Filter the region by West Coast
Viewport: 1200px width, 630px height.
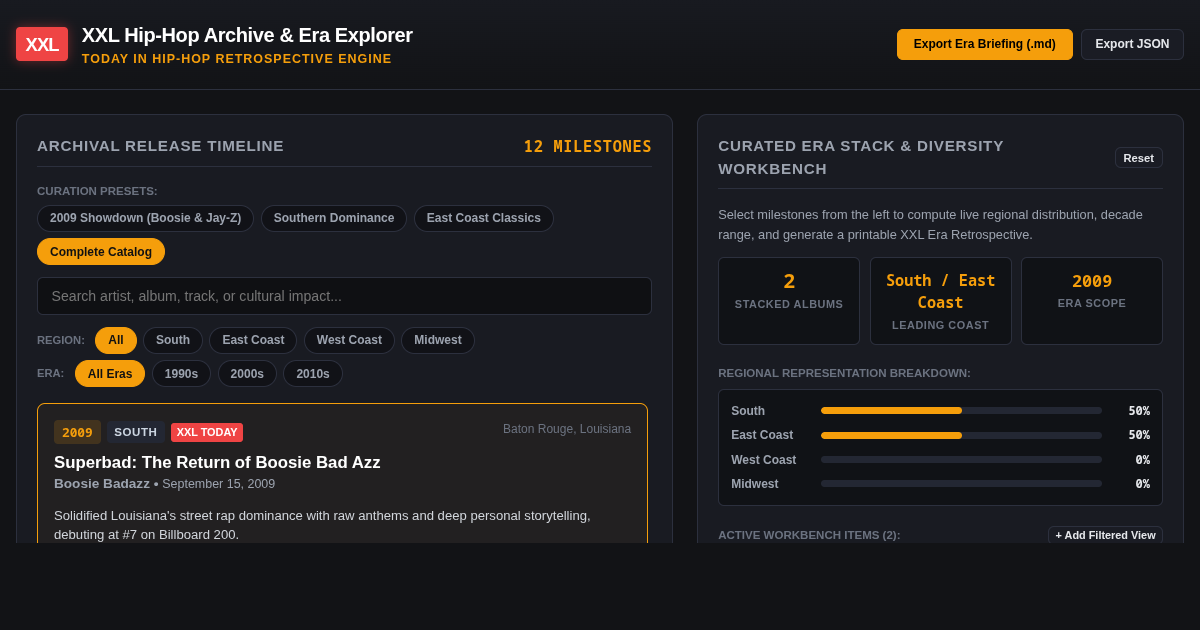click(x=349, y=340)
